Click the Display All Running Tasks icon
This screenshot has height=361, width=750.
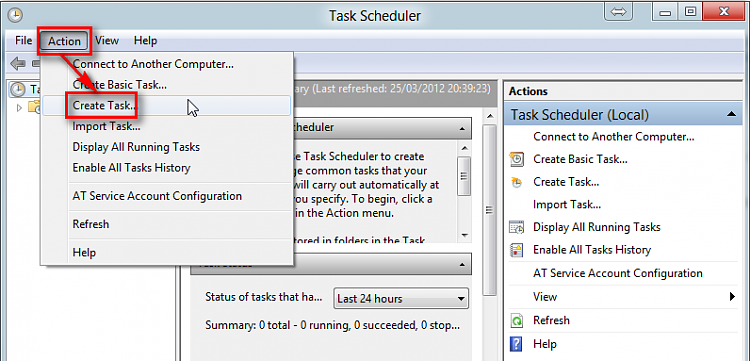click(x=517, y=227)
